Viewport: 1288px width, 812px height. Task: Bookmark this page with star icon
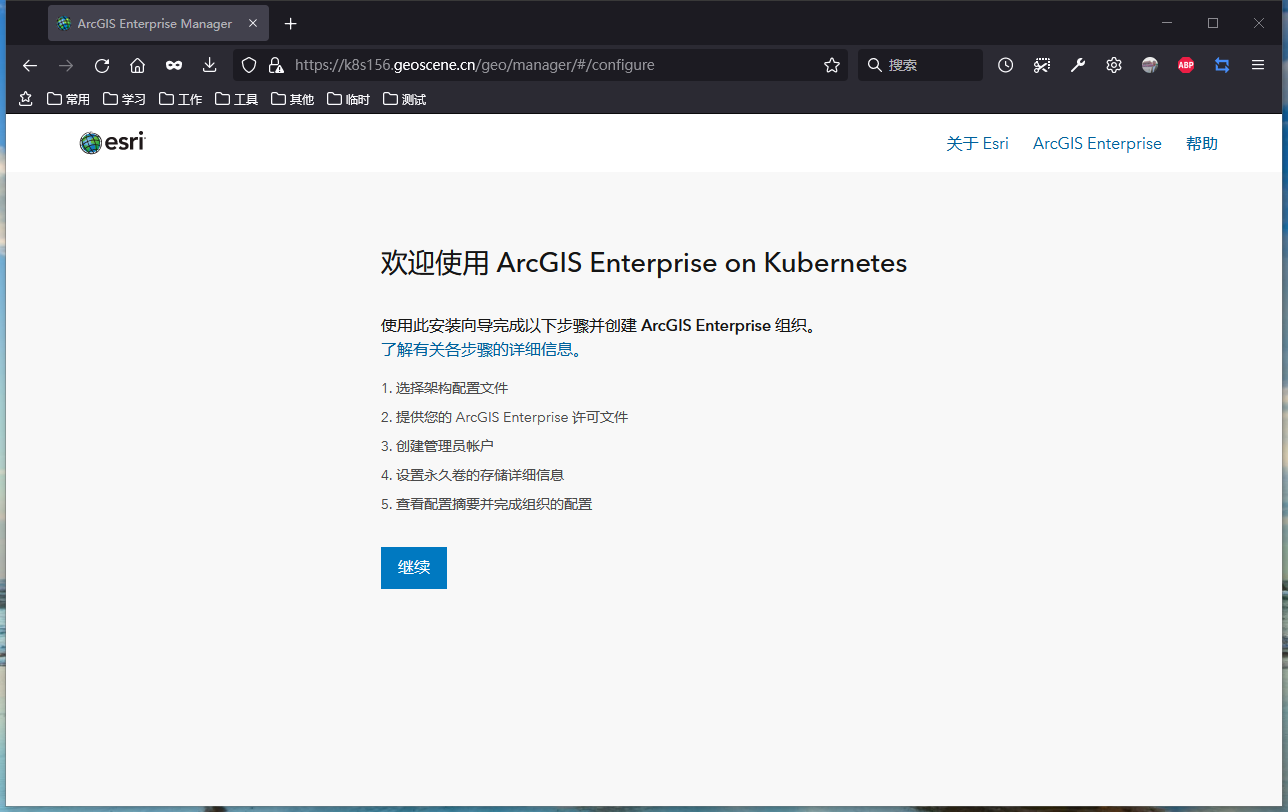tap(832, 65)
